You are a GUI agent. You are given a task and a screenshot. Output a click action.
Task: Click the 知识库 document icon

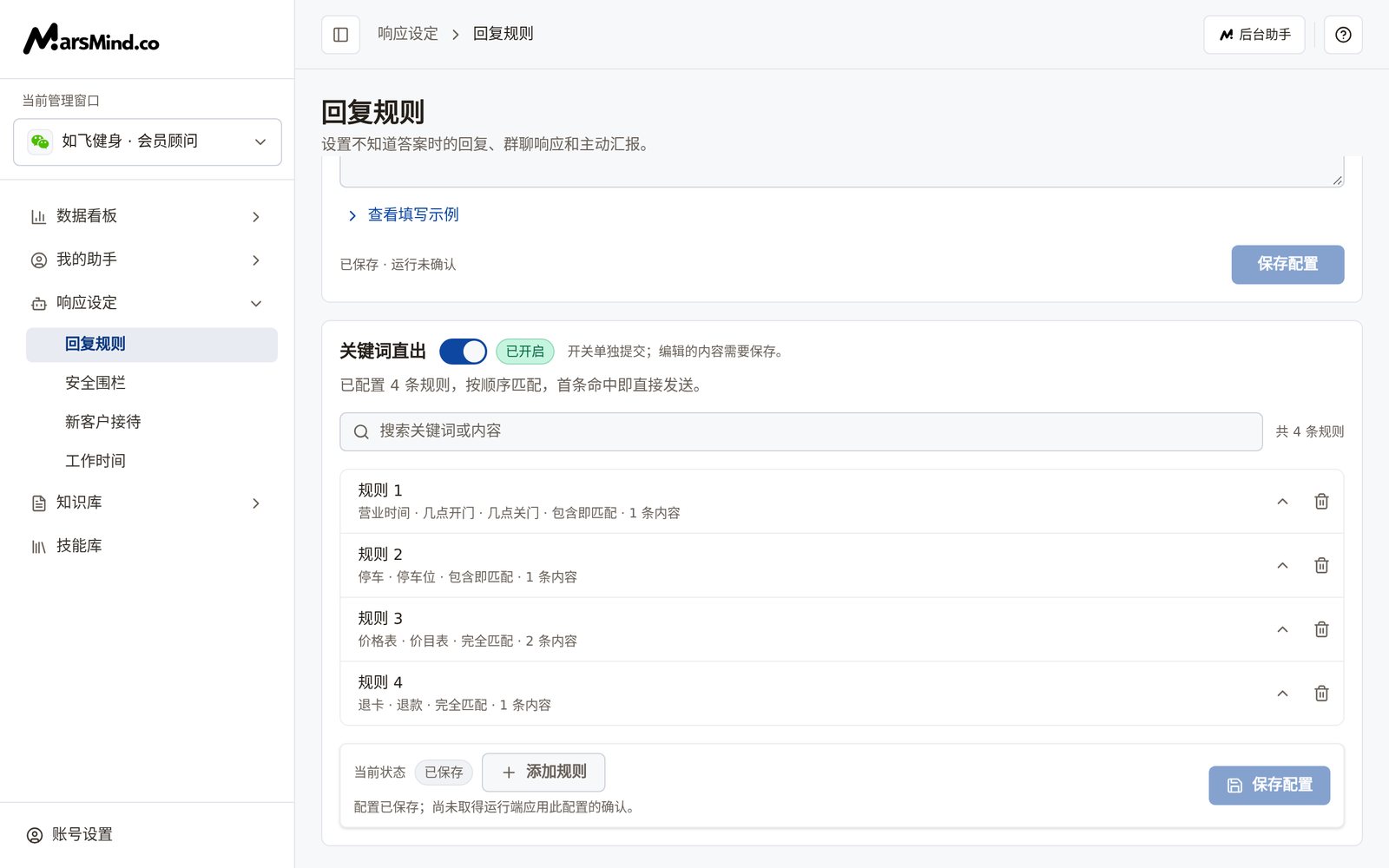tap(38, 503)
